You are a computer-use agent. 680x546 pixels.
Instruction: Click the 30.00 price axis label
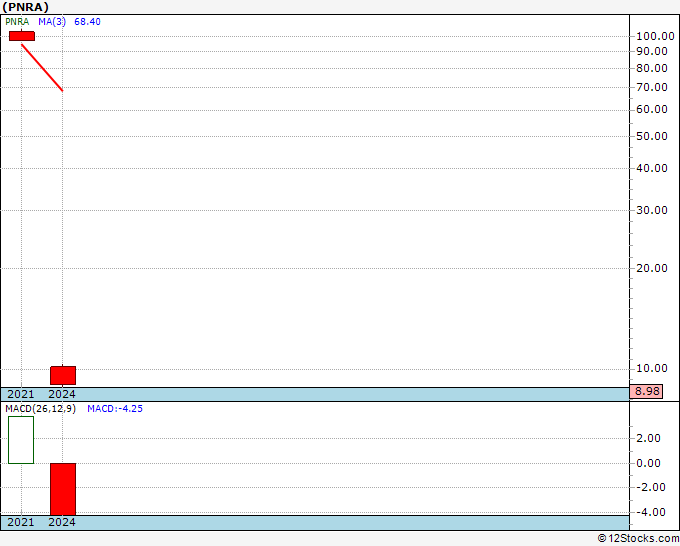click(651, 210)
